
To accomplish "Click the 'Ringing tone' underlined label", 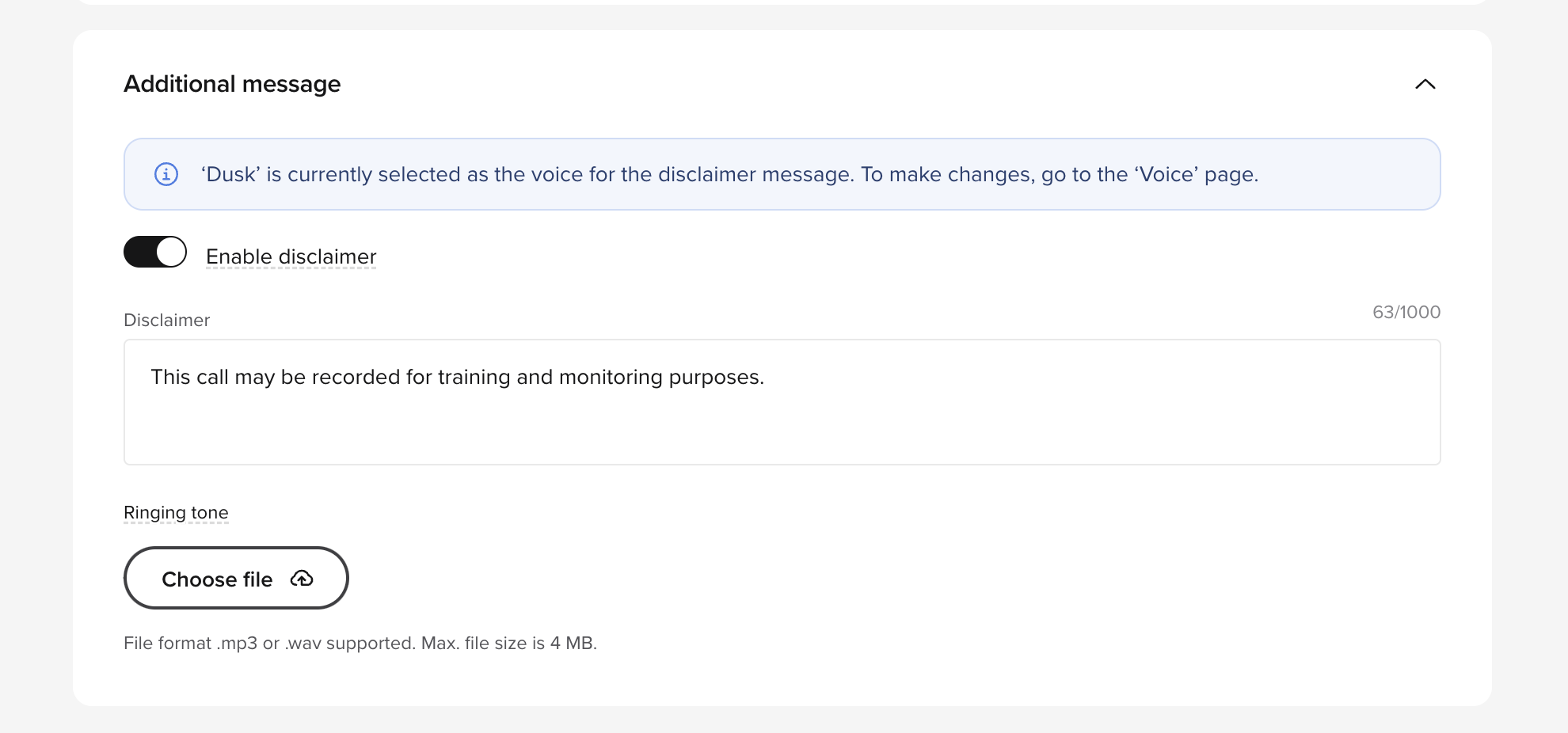I will (x=175, y=512).
